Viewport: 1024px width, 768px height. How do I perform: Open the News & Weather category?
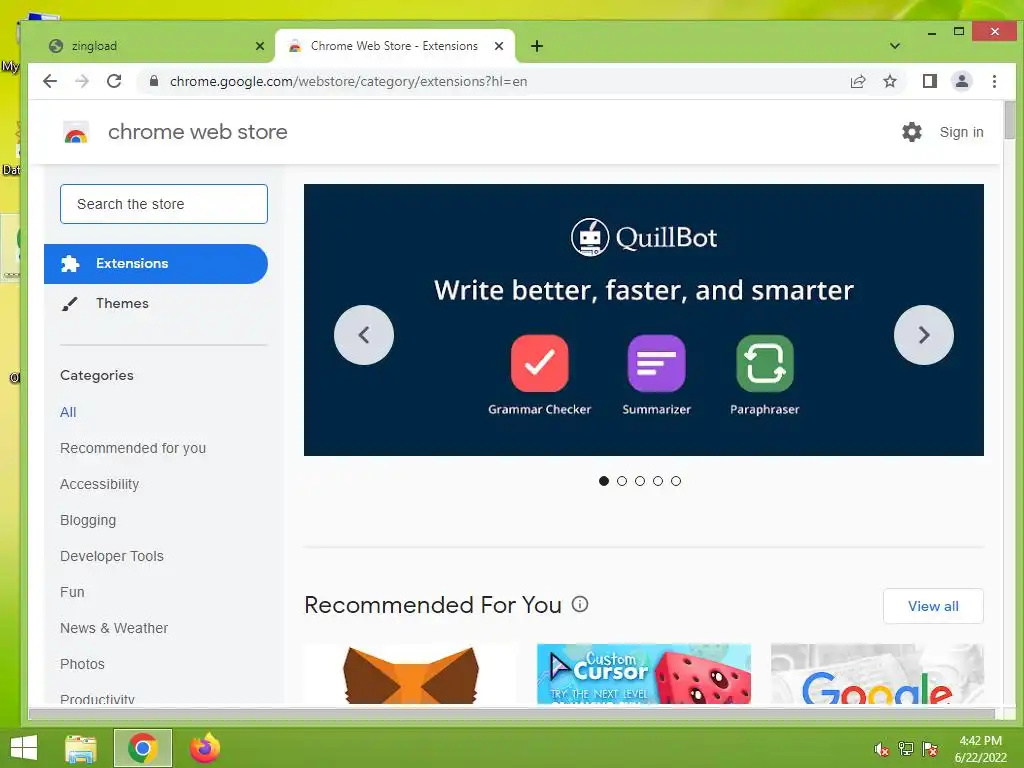(114, 628)
